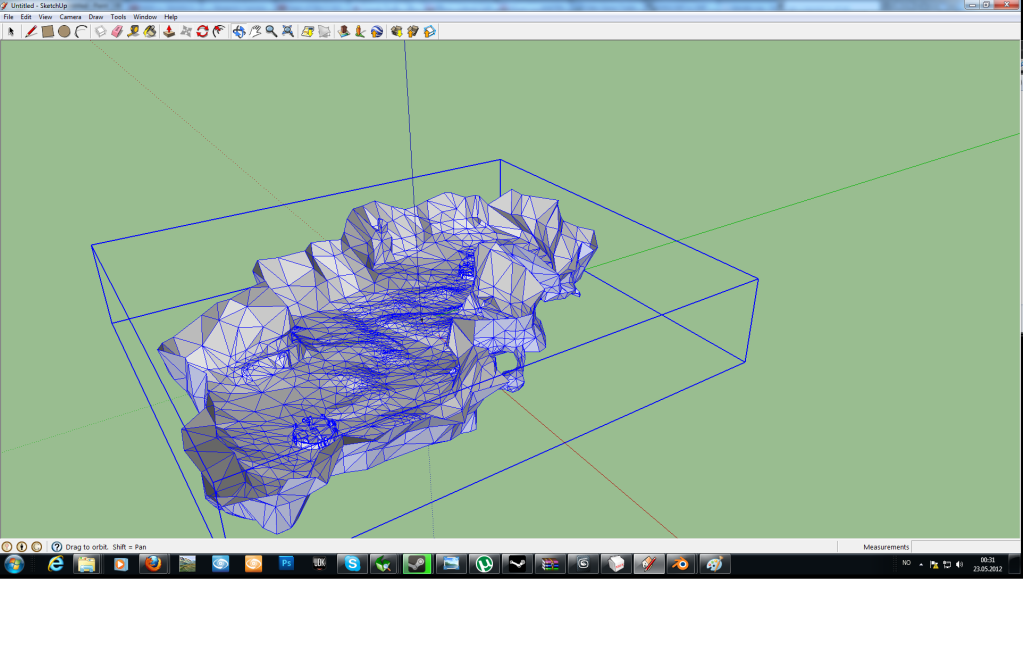Viewport: 1023px width, 650px height.
Task: Click Place Model in Google Earth
Action: pos(377,31)
